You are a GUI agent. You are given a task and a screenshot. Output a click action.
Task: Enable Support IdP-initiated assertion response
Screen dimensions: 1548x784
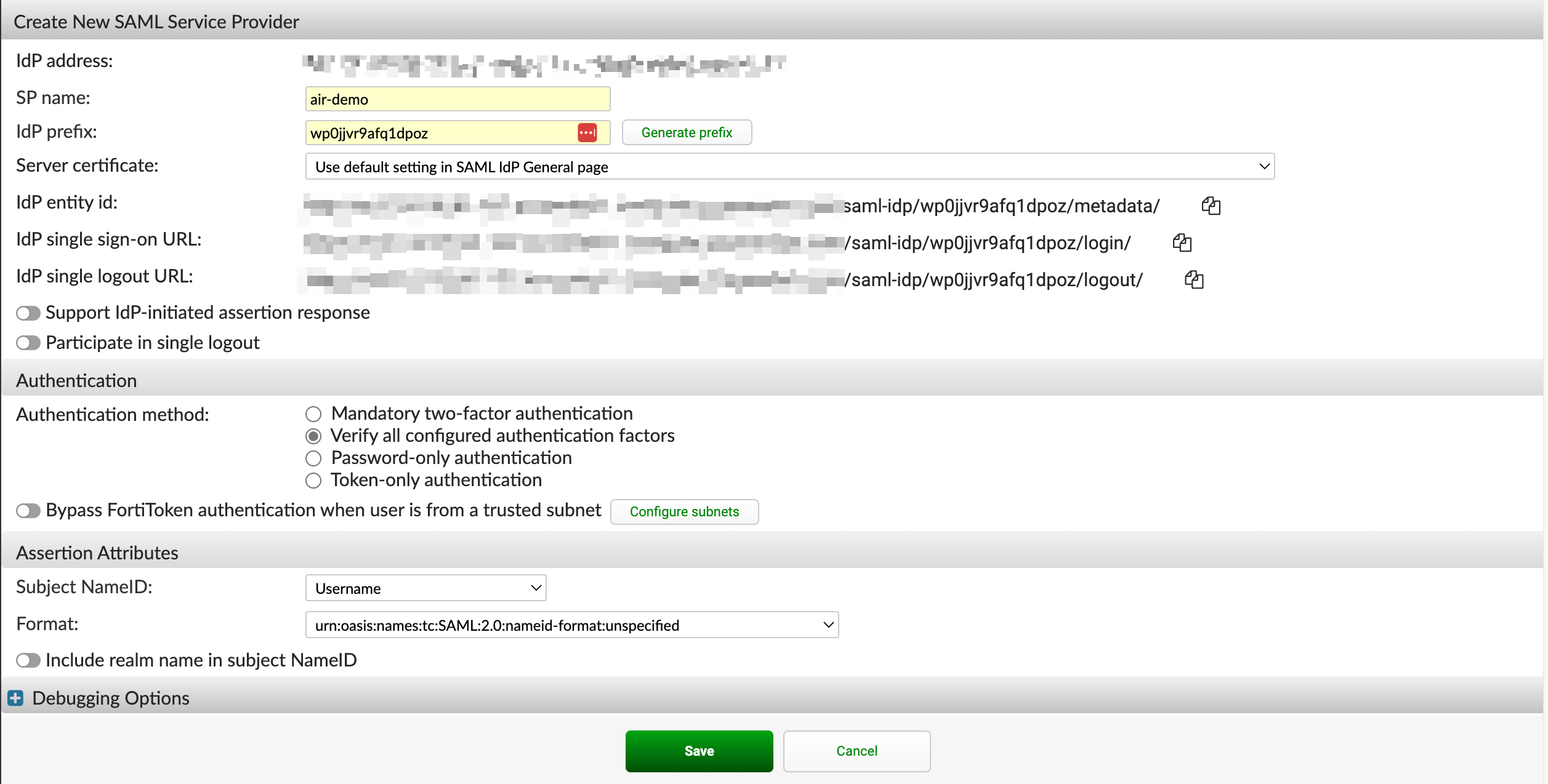click(27, 313)
